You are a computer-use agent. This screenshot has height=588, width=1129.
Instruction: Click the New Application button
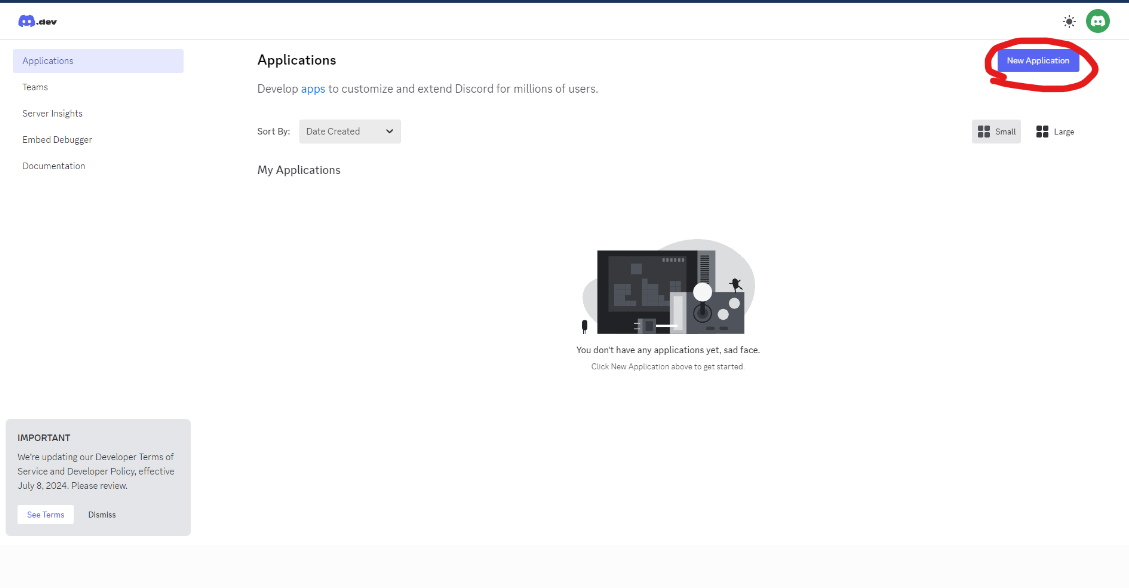(1038, 60)
